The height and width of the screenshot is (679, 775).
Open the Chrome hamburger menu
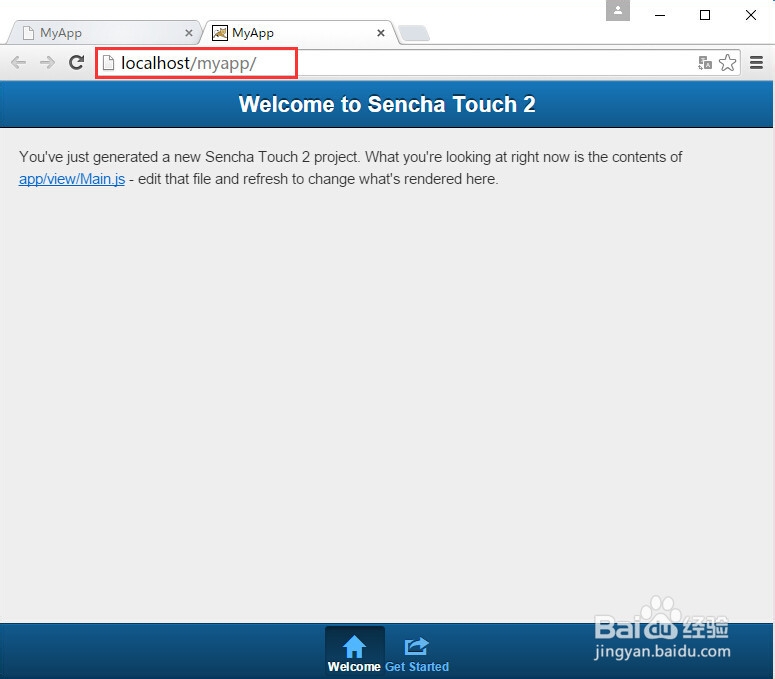pyautogui.click(x=756, y=62)
